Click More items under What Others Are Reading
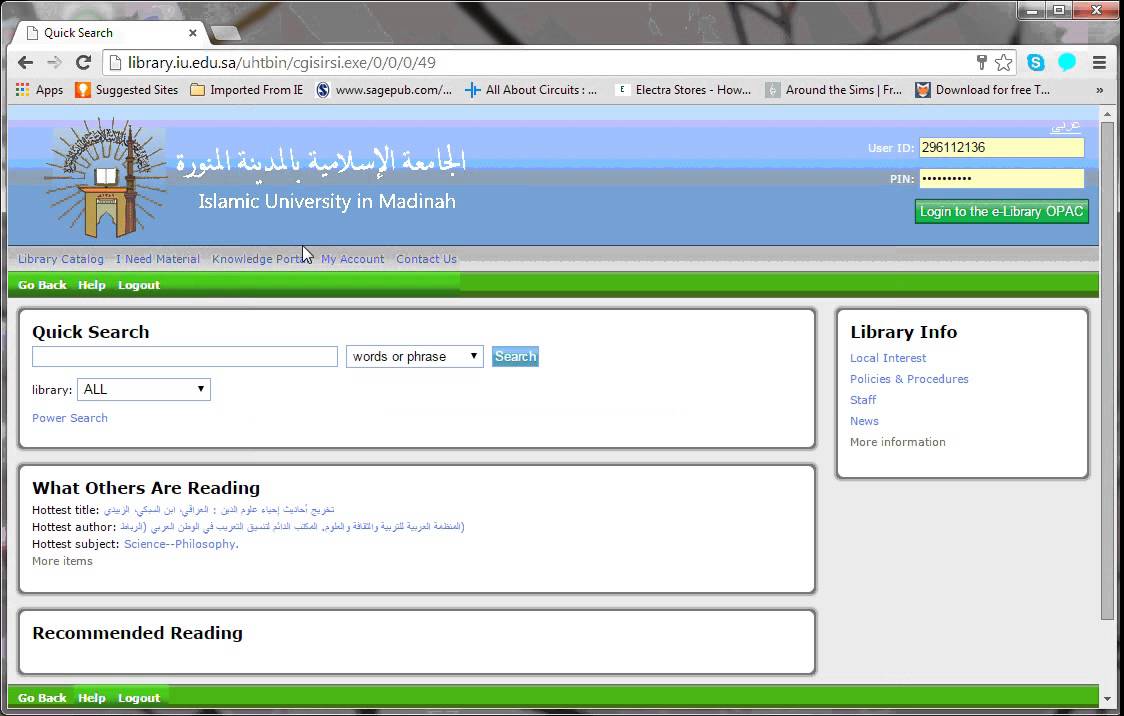Screen dimensions: 1124x716 click(x=62, y=561)
